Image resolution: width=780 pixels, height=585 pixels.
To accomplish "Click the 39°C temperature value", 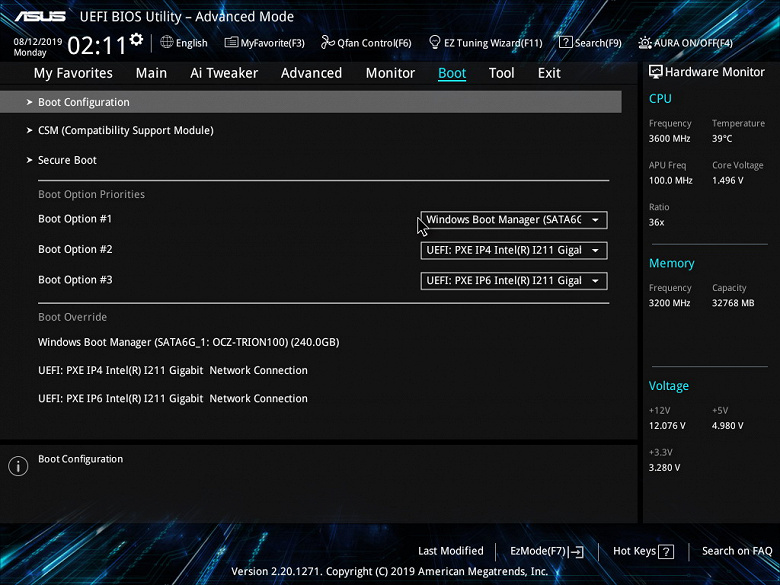I will point(722,139).
